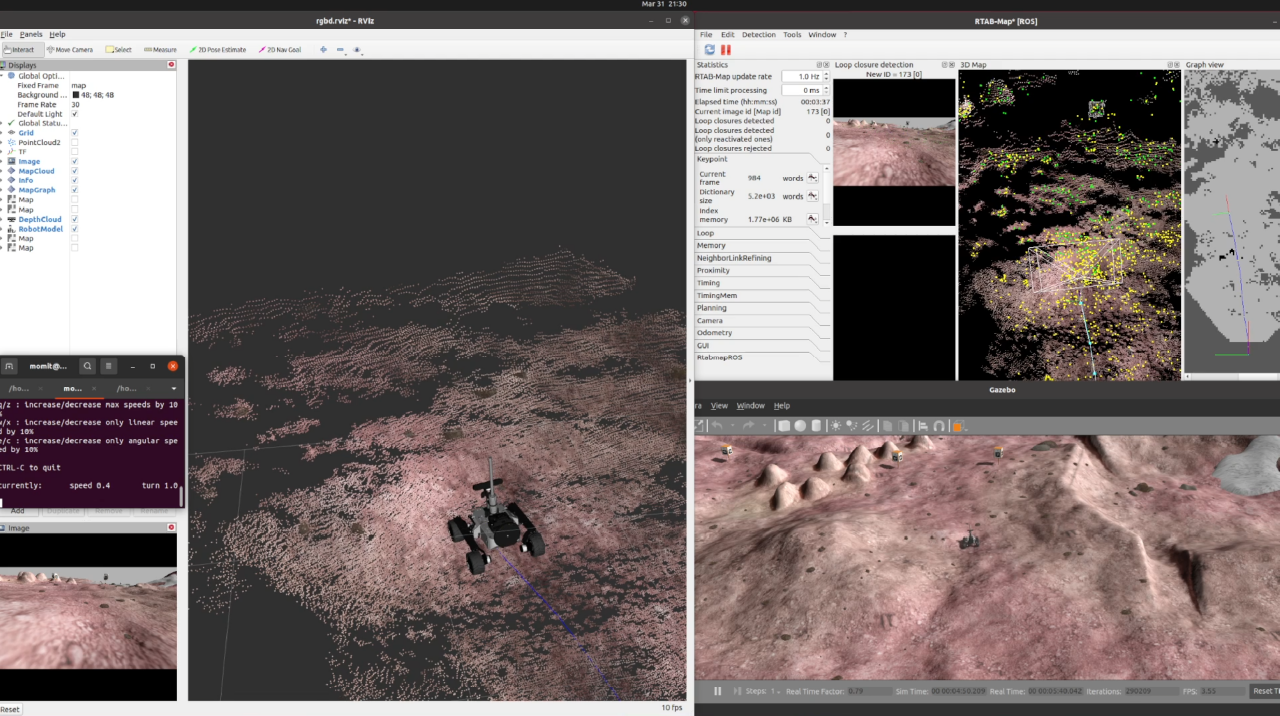Viewport: 1280px width, 716px height.
Task: Click the terminal search icon
Action: click(x=88, y=367)
